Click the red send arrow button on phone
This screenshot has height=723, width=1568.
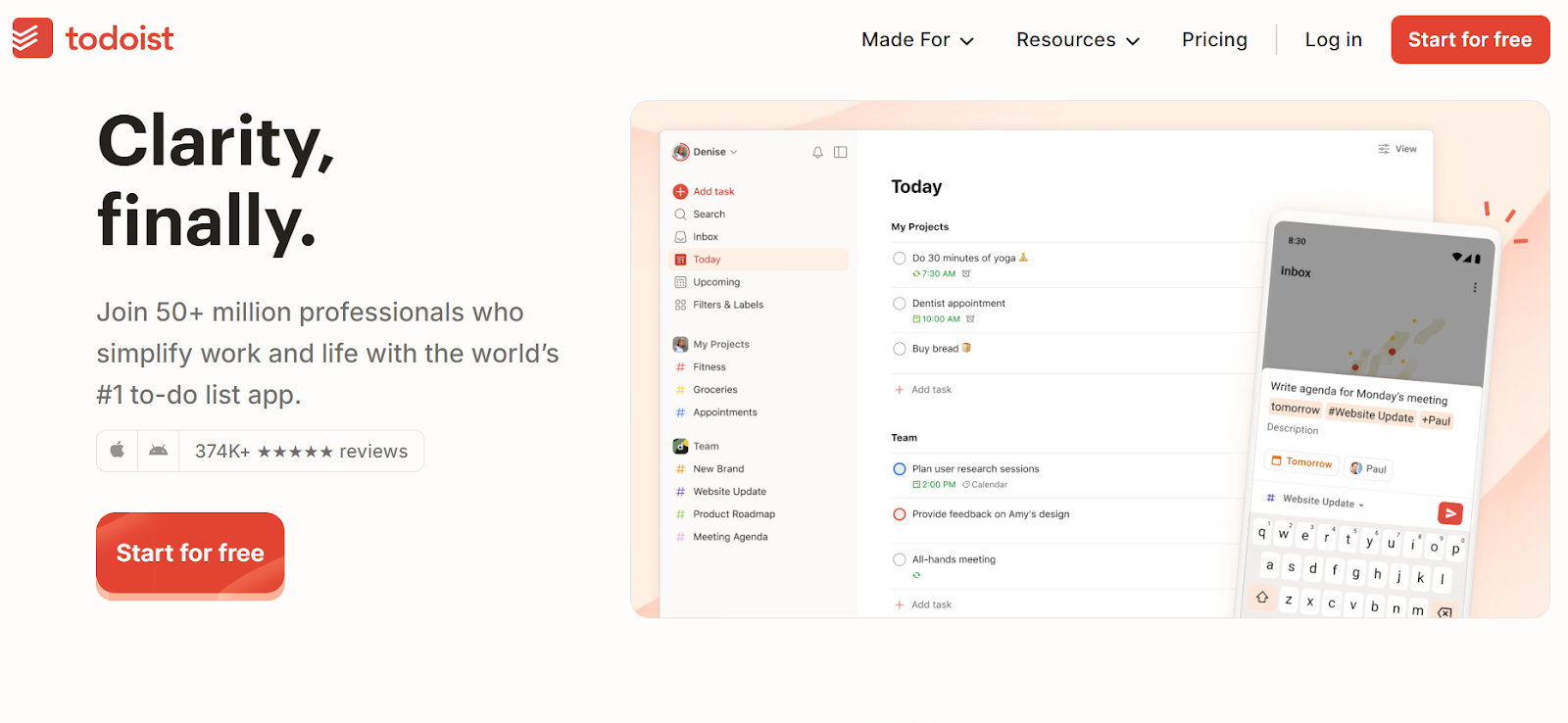(1450, 513)
